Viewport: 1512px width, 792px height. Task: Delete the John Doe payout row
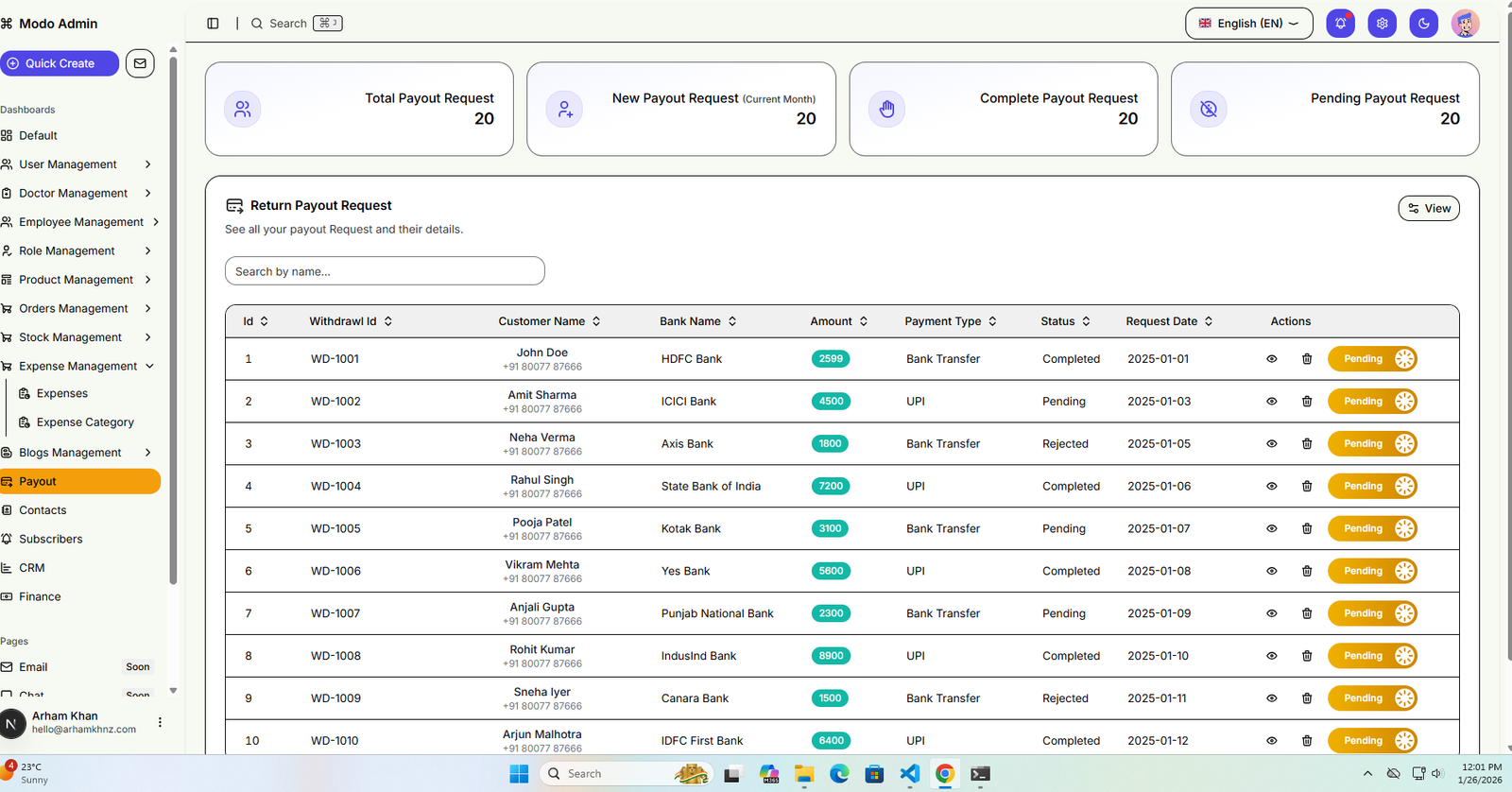(1307, 359)
